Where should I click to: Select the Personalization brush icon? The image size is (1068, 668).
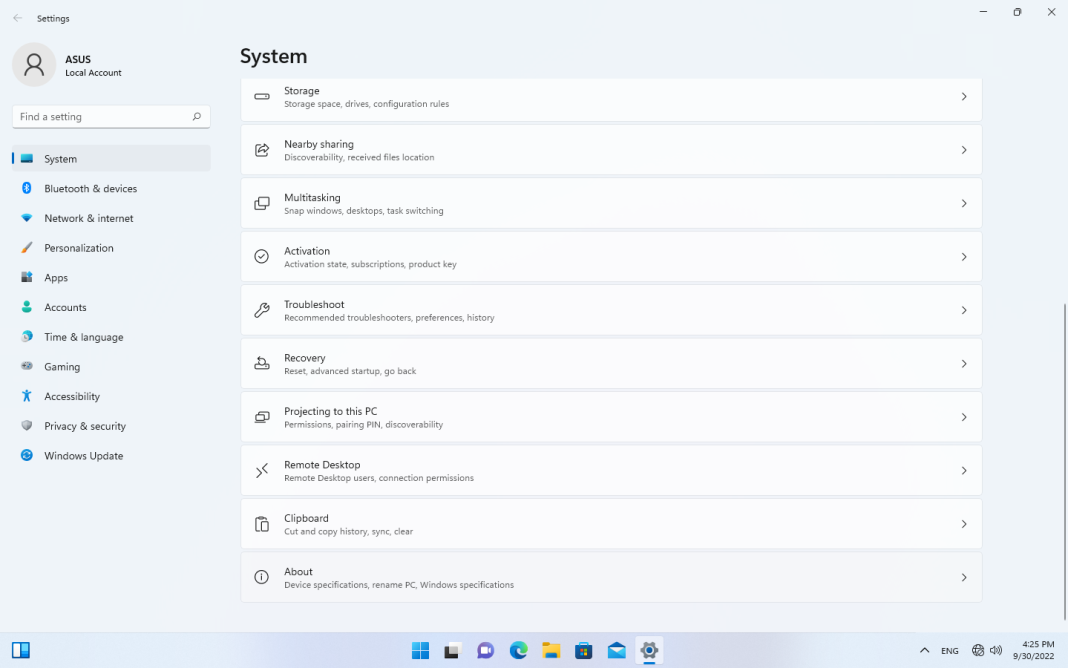coord(26,247)
